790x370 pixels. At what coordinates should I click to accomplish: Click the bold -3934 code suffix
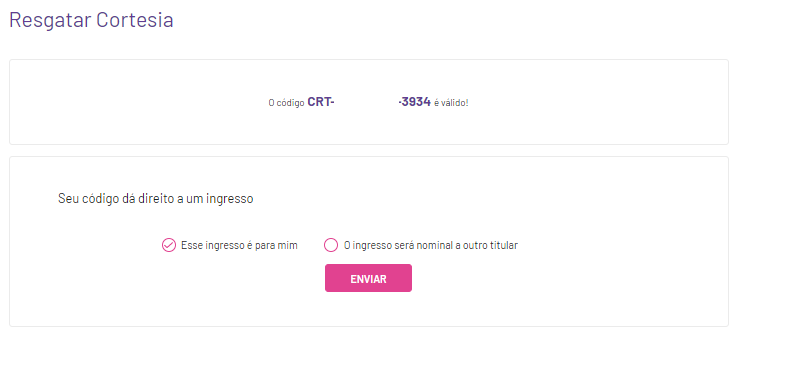(x=414, y=102)
